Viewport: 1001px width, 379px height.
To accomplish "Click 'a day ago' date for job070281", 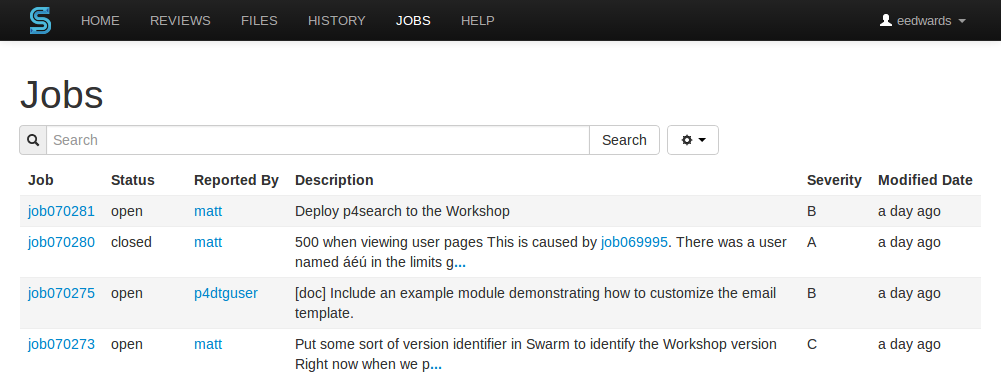I will tap(909, 211).
